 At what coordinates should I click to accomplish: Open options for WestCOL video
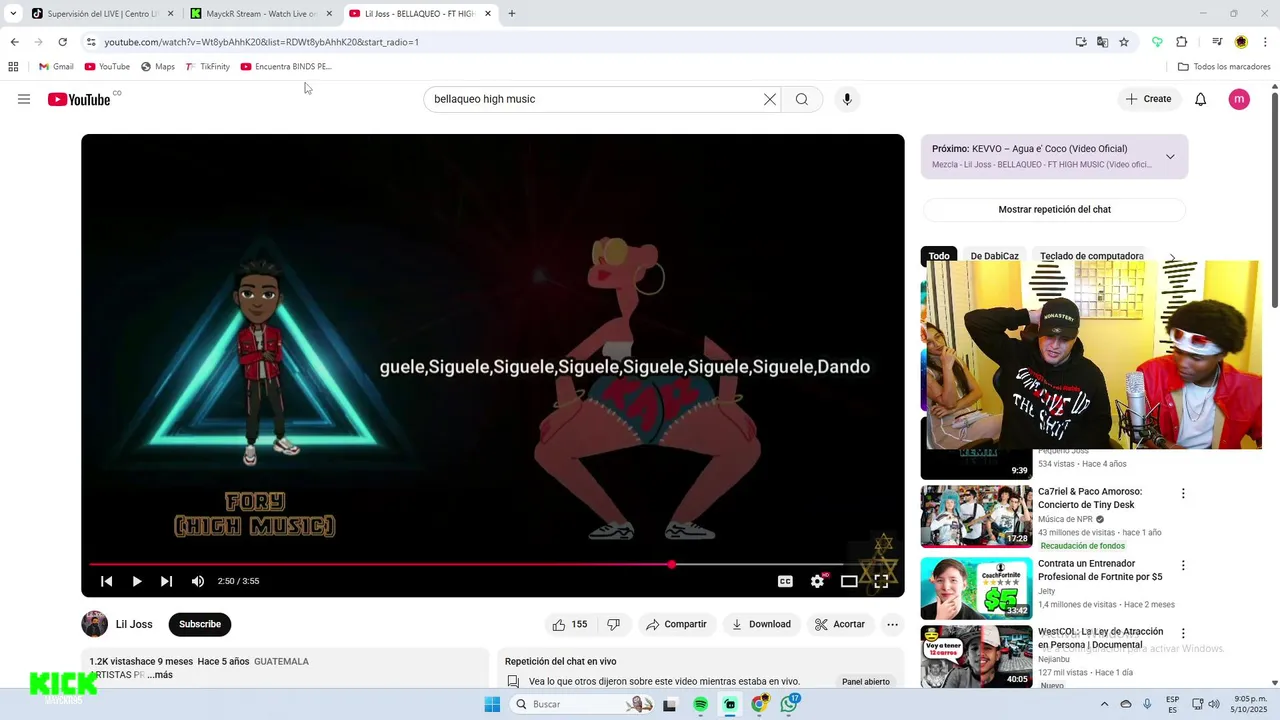(x=1183, y=633)
